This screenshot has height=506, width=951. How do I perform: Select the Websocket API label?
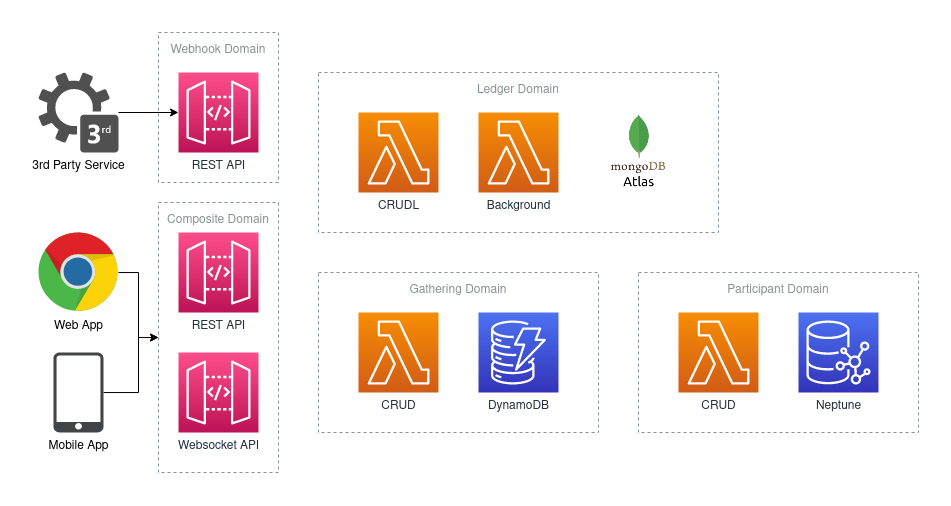(x=218, y=445)
